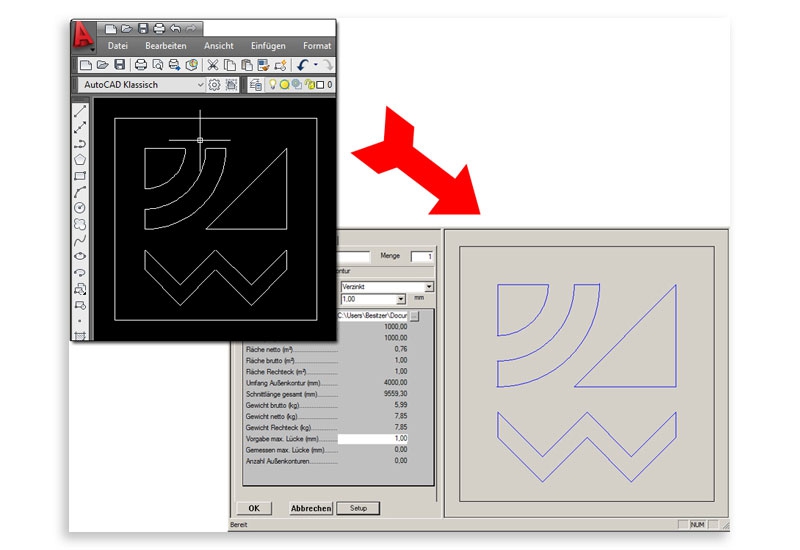This screenshot has height=550, width=800.
Task: Click Save diskette in quick access bar
Action: click(143, 29)
